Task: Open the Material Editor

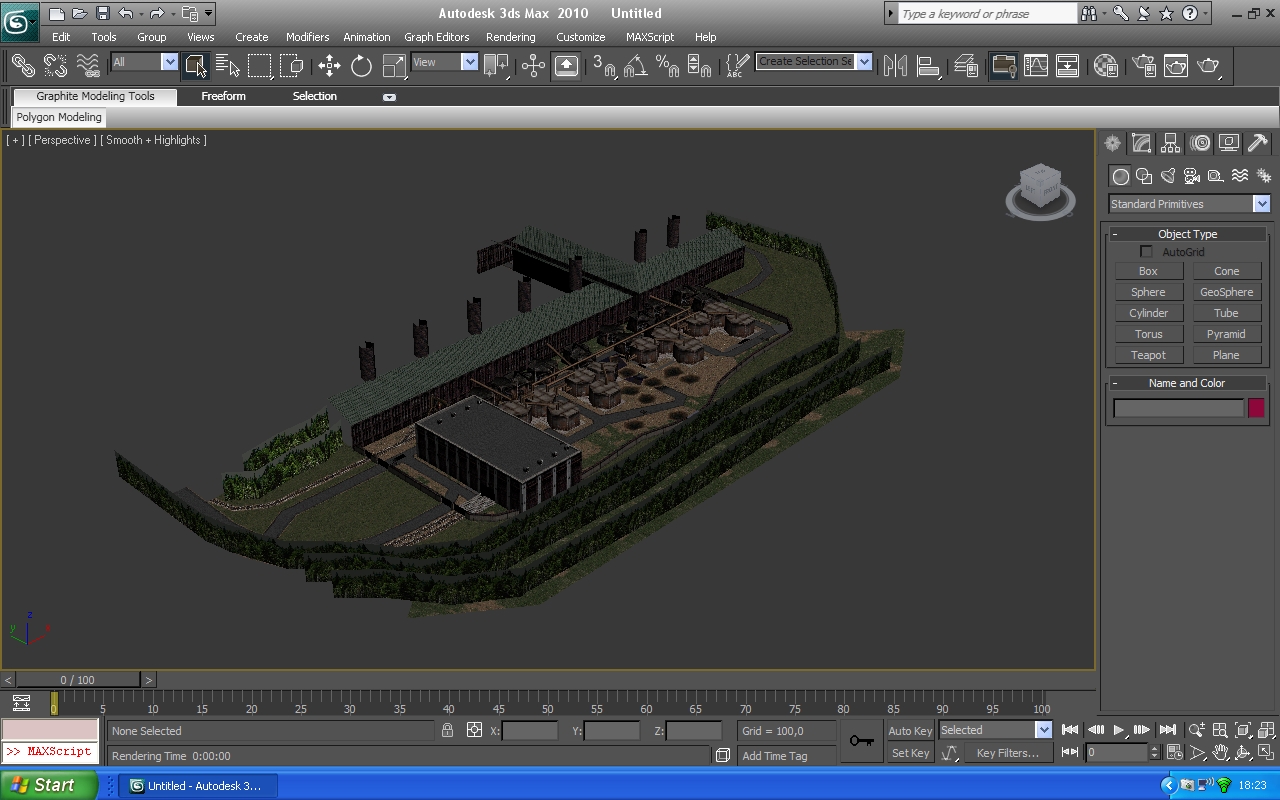Action: (1105, 66)
